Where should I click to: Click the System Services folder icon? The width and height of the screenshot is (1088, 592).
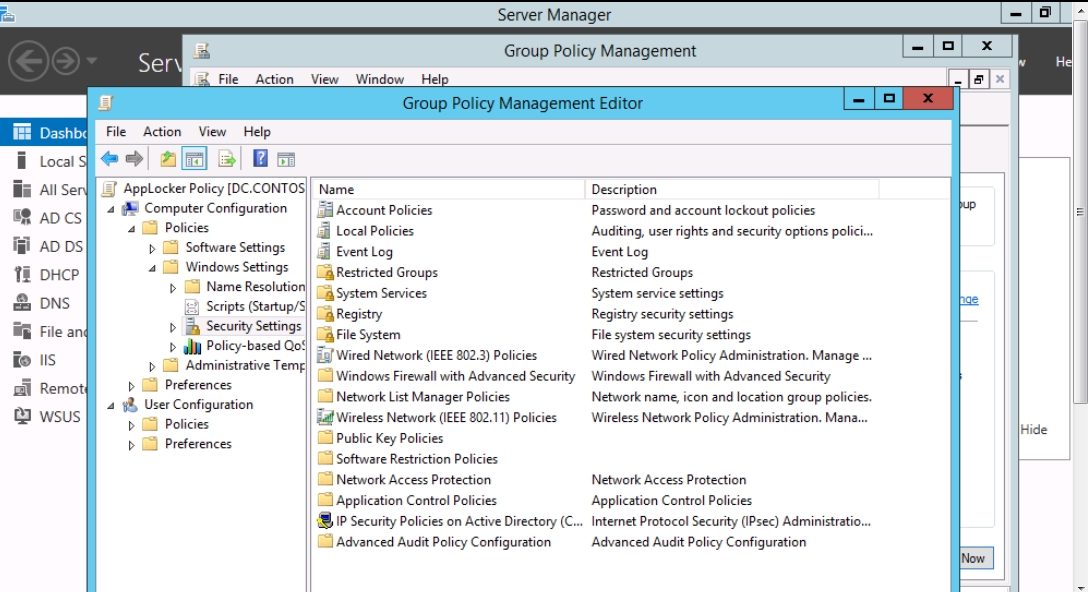[x=325, y=293]
